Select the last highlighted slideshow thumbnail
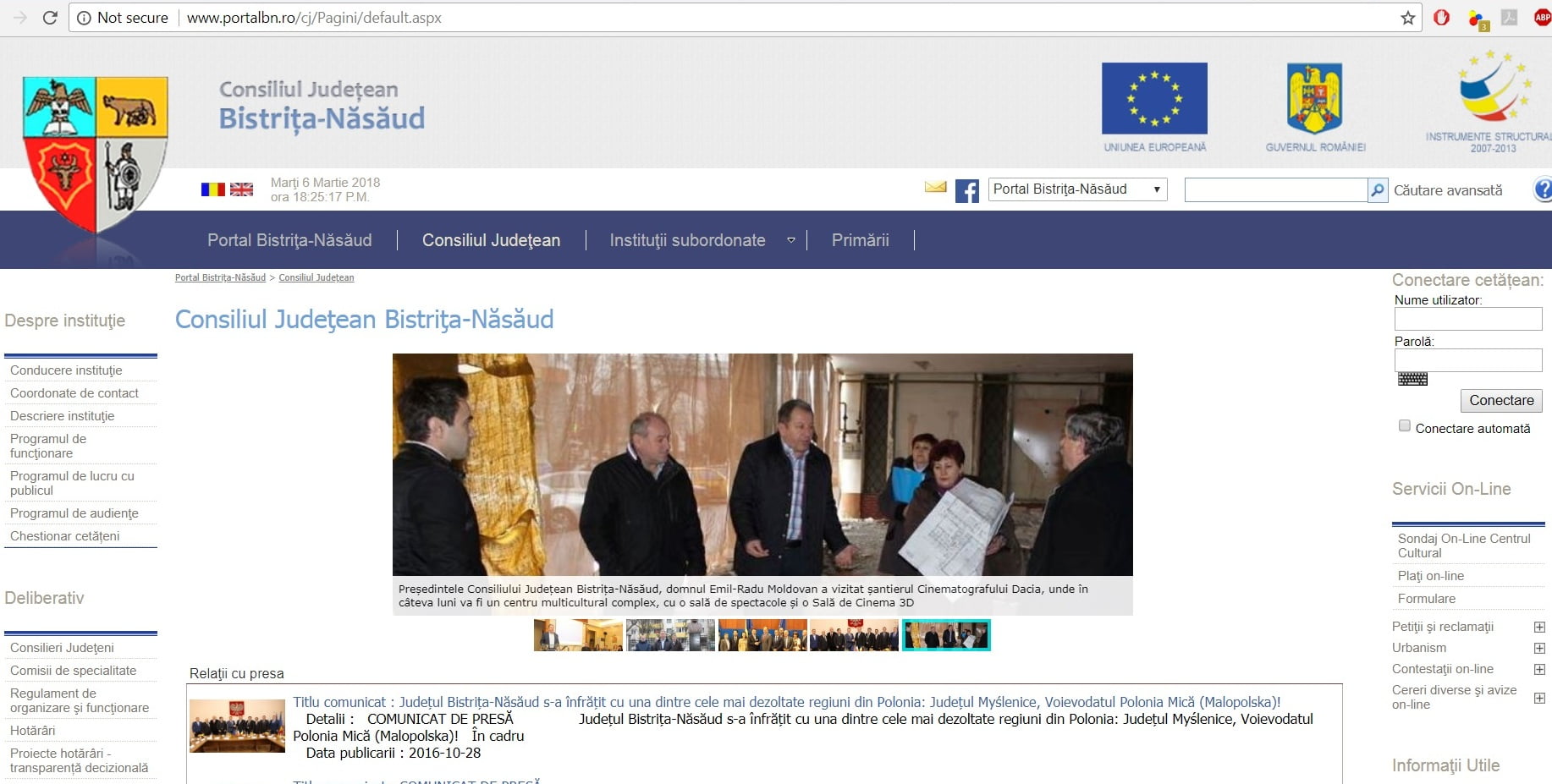 pos(946,635)
